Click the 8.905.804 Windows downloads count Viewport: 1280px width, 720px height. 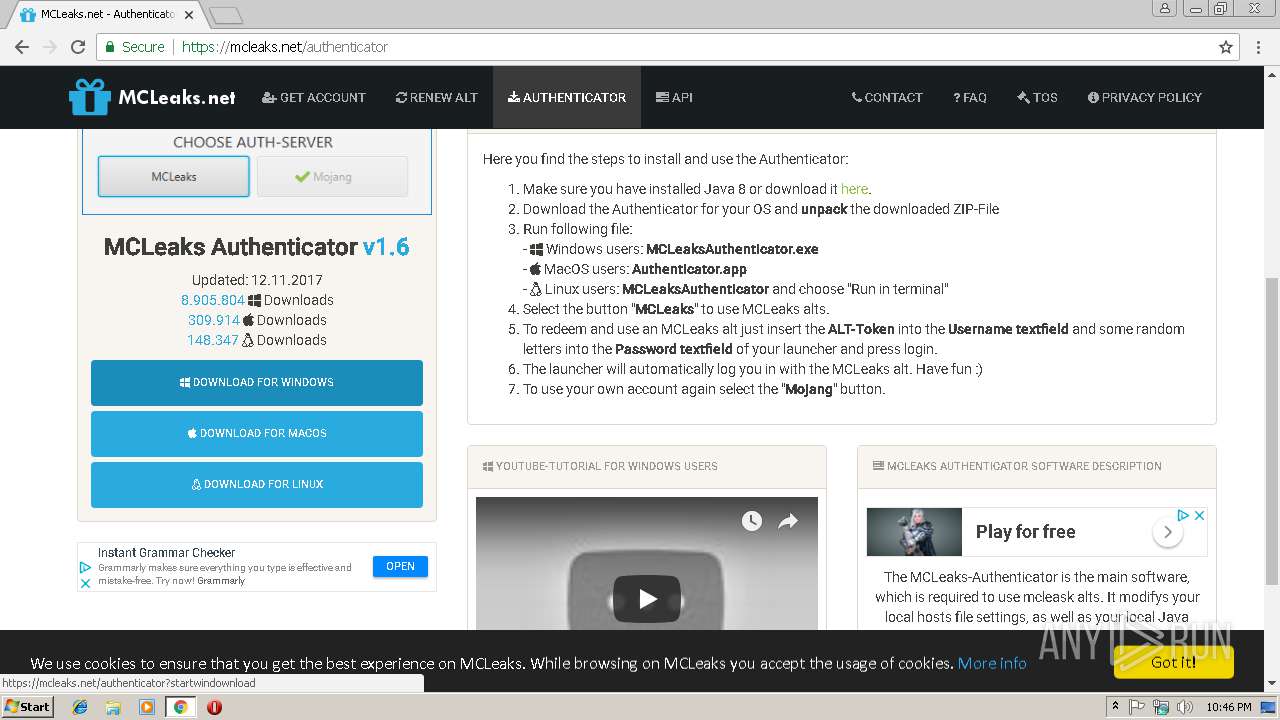point(212,300)
